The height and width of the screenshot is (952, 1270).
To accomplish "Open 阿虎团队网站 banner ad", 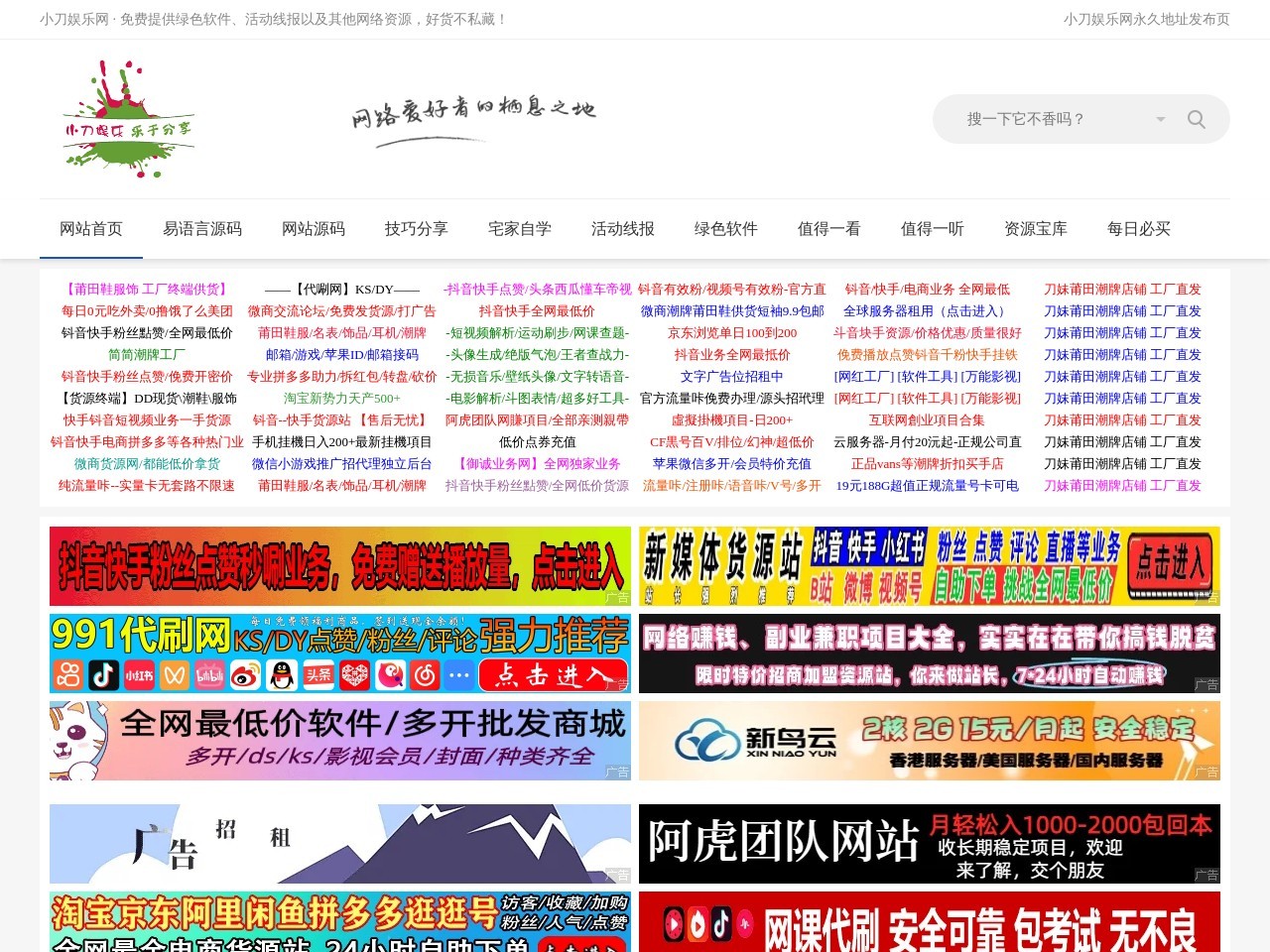I will coord(930,844).
